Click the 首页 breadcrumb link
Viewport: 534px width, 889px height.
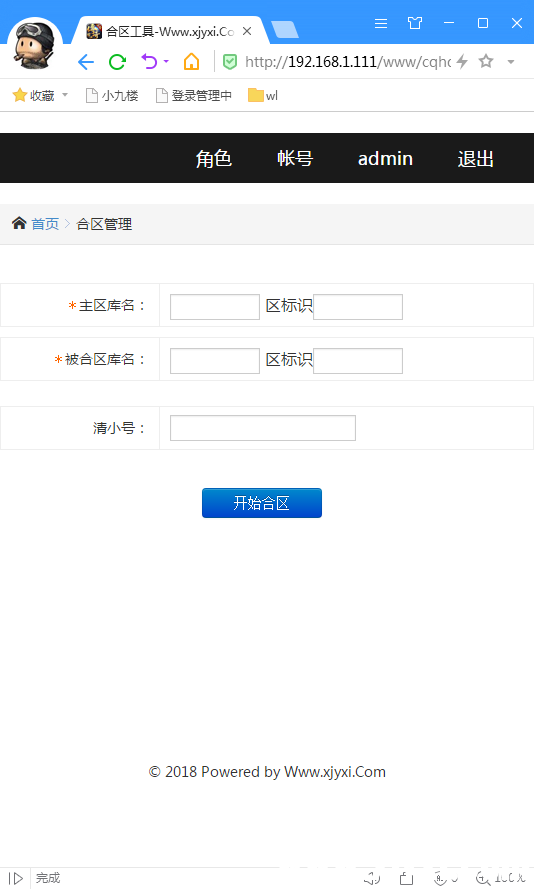pos(45,224)
